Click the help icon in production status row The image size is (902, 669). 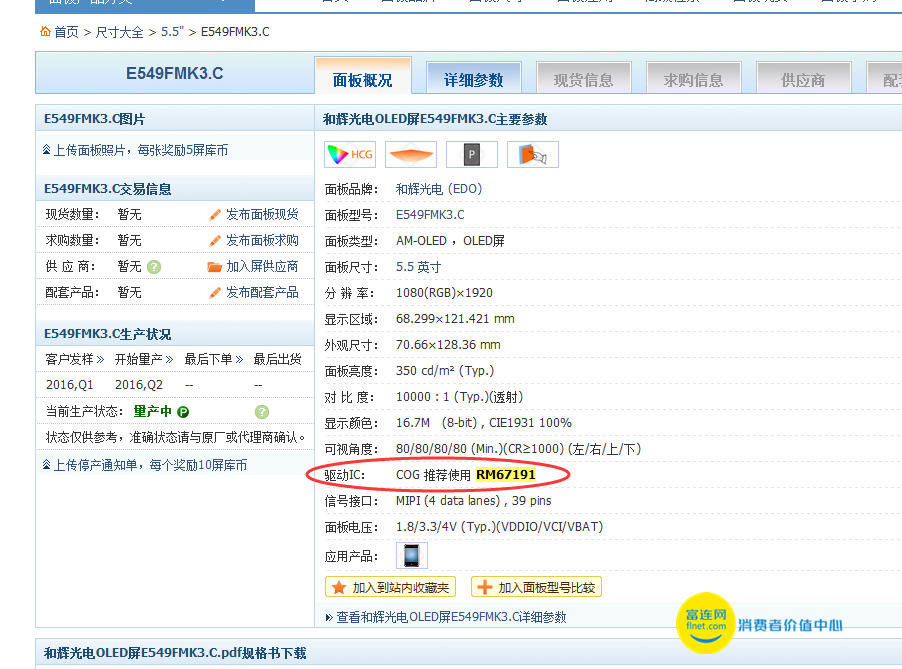click(262, 412)
